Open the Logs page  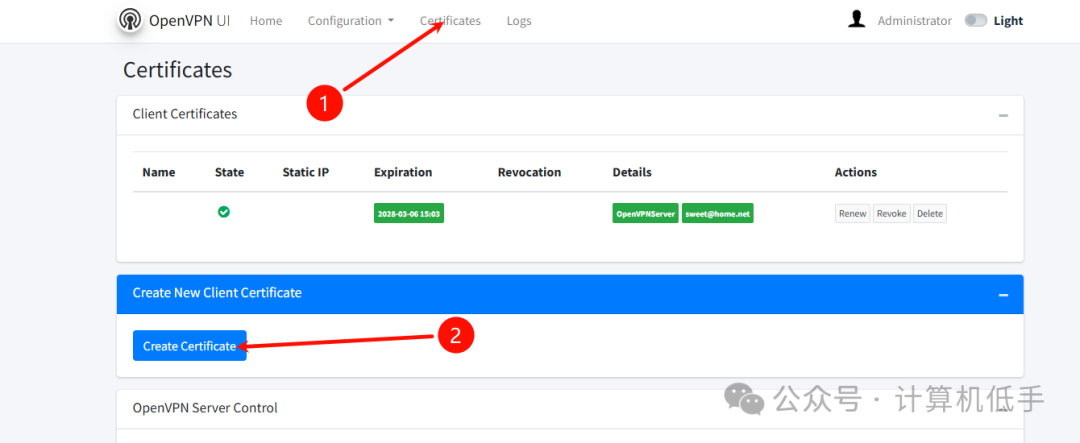point(519,21)
